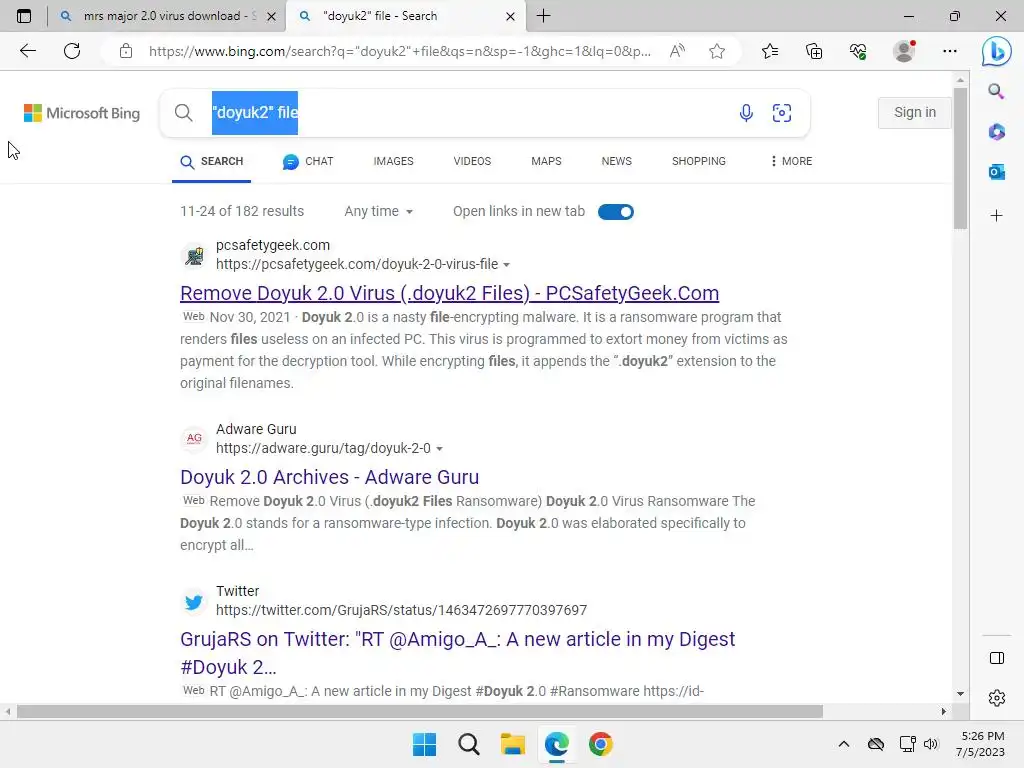Open the profile avatar icon

pos(904,51)
